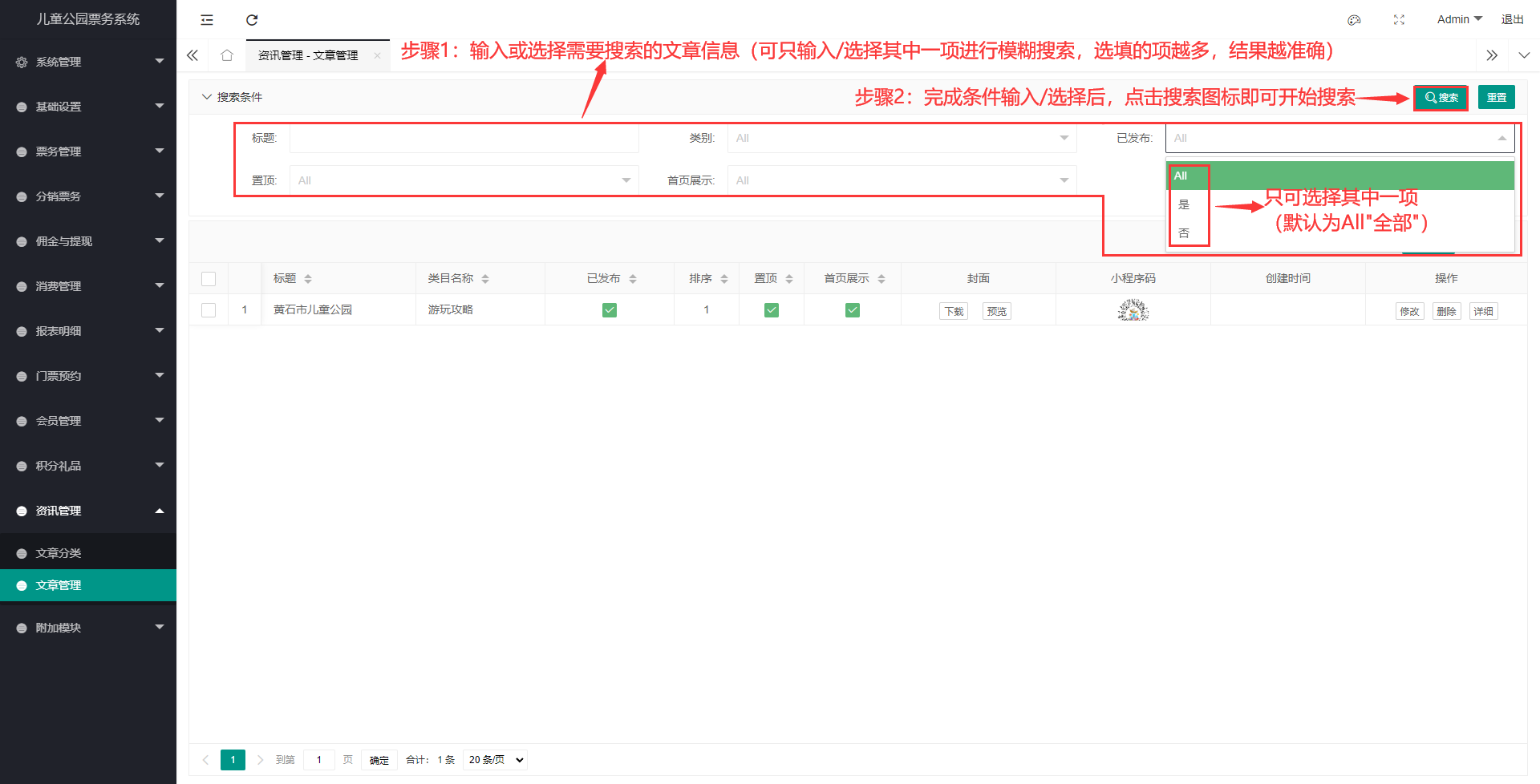
Task: Select 否 in the open dropdown list
Action: click(x=1339, y=233)
